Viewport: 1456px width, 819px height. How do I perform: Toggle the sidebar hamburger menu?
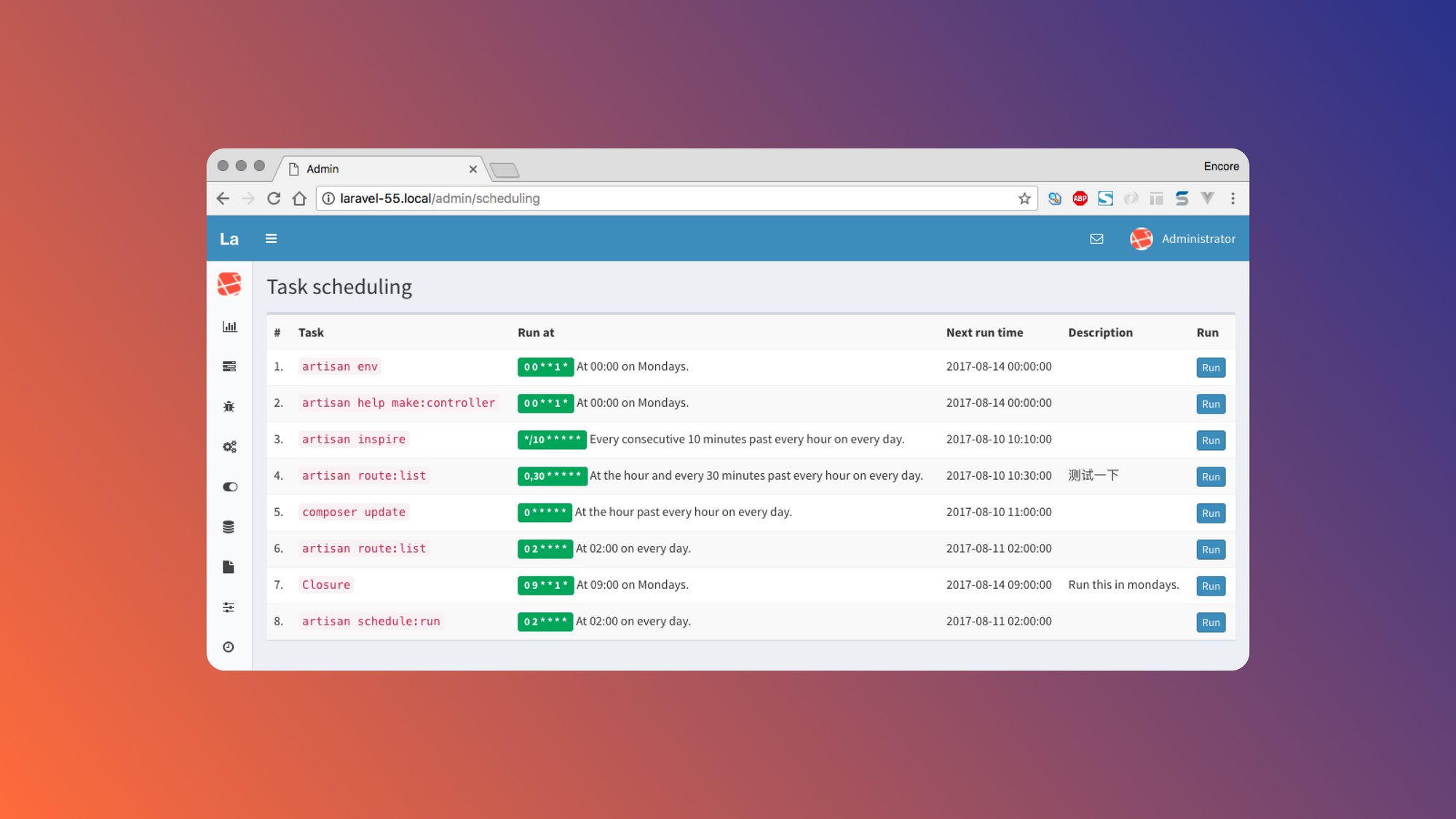click(x=271, y=239)
